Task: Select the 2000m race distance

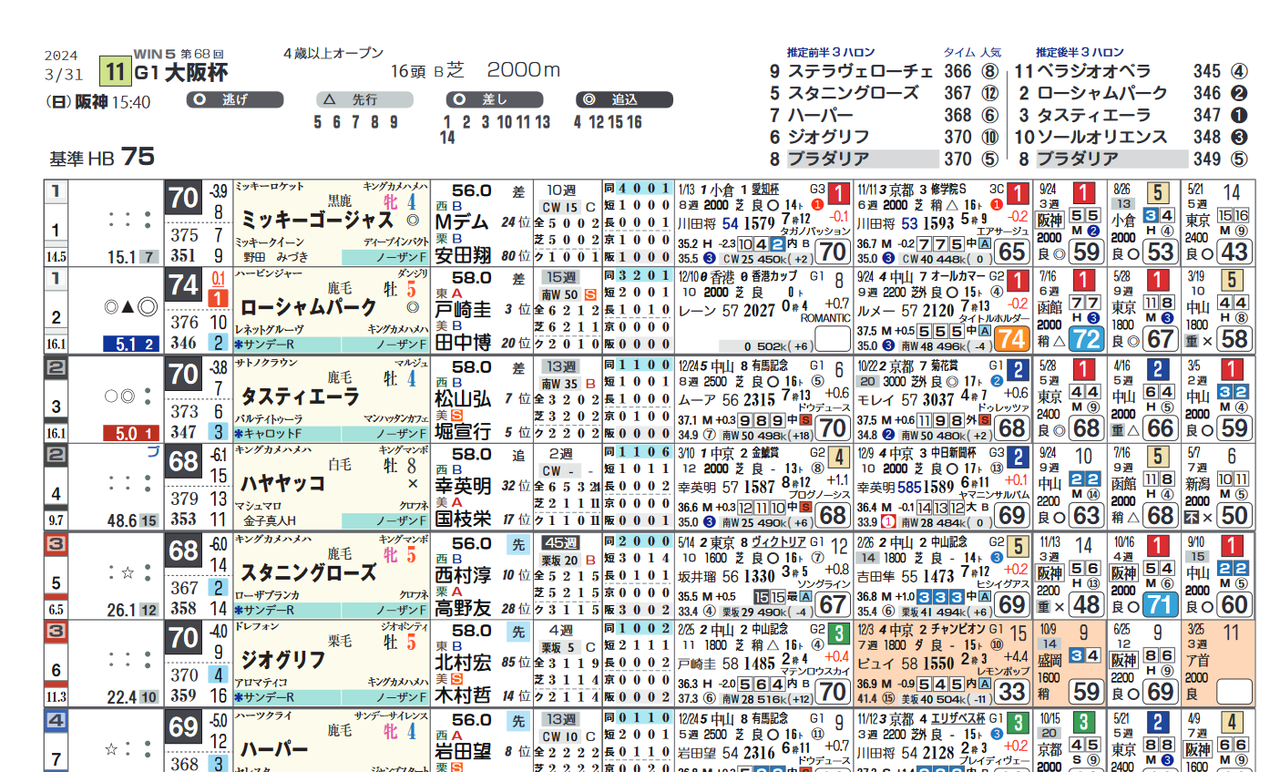Action: tap(523, 70)
